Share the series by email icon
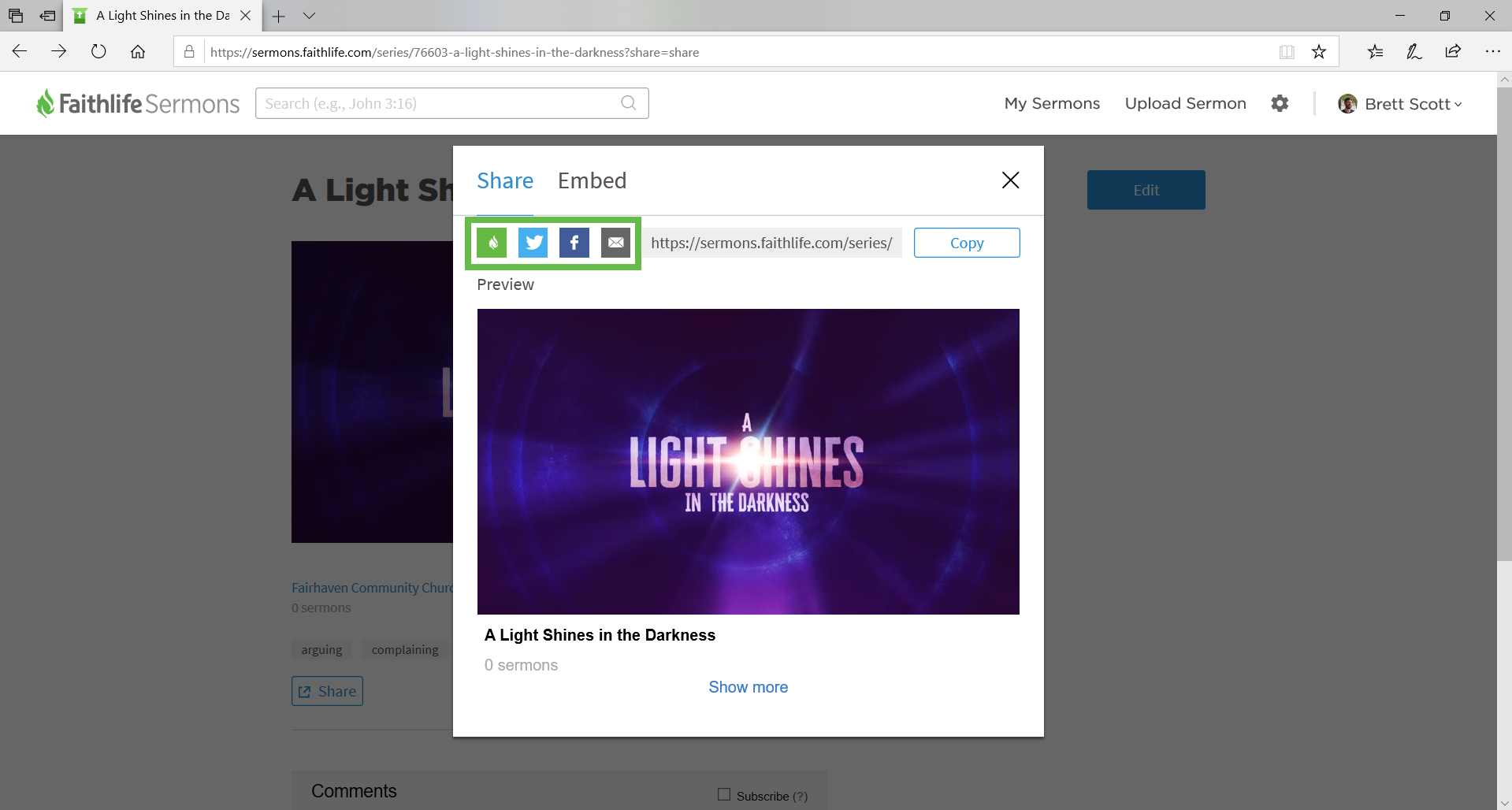The image size is (1512, 810). click(615, 243)
